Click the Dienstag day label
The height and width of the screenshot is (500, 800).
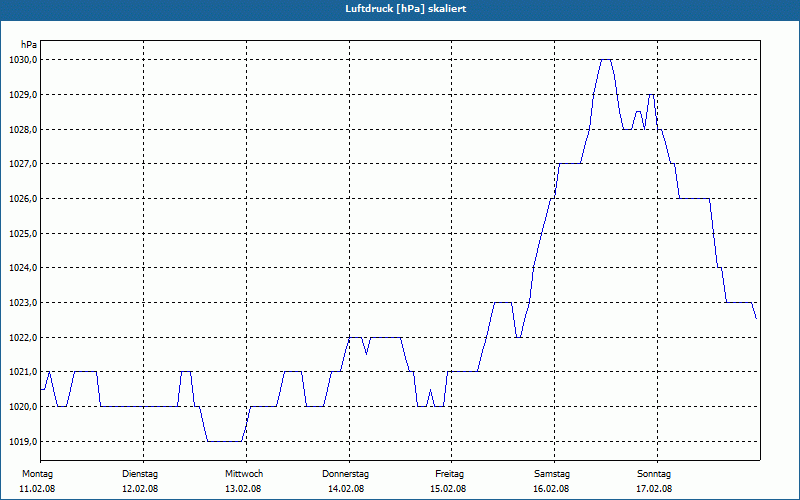[140, 474]
